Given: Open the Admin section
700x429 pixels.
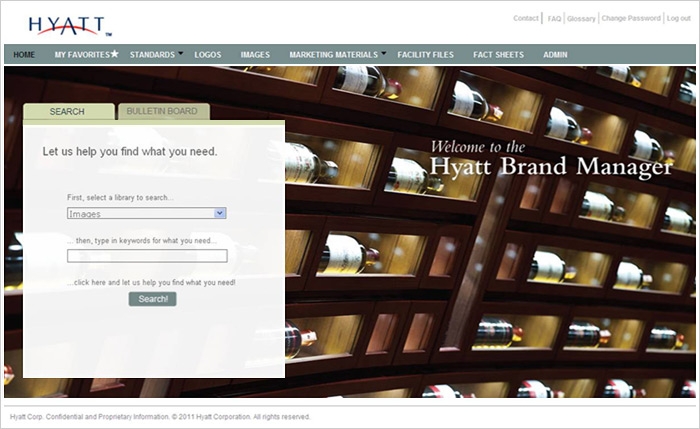Looking at the screenshot, I should click(555, 54).
